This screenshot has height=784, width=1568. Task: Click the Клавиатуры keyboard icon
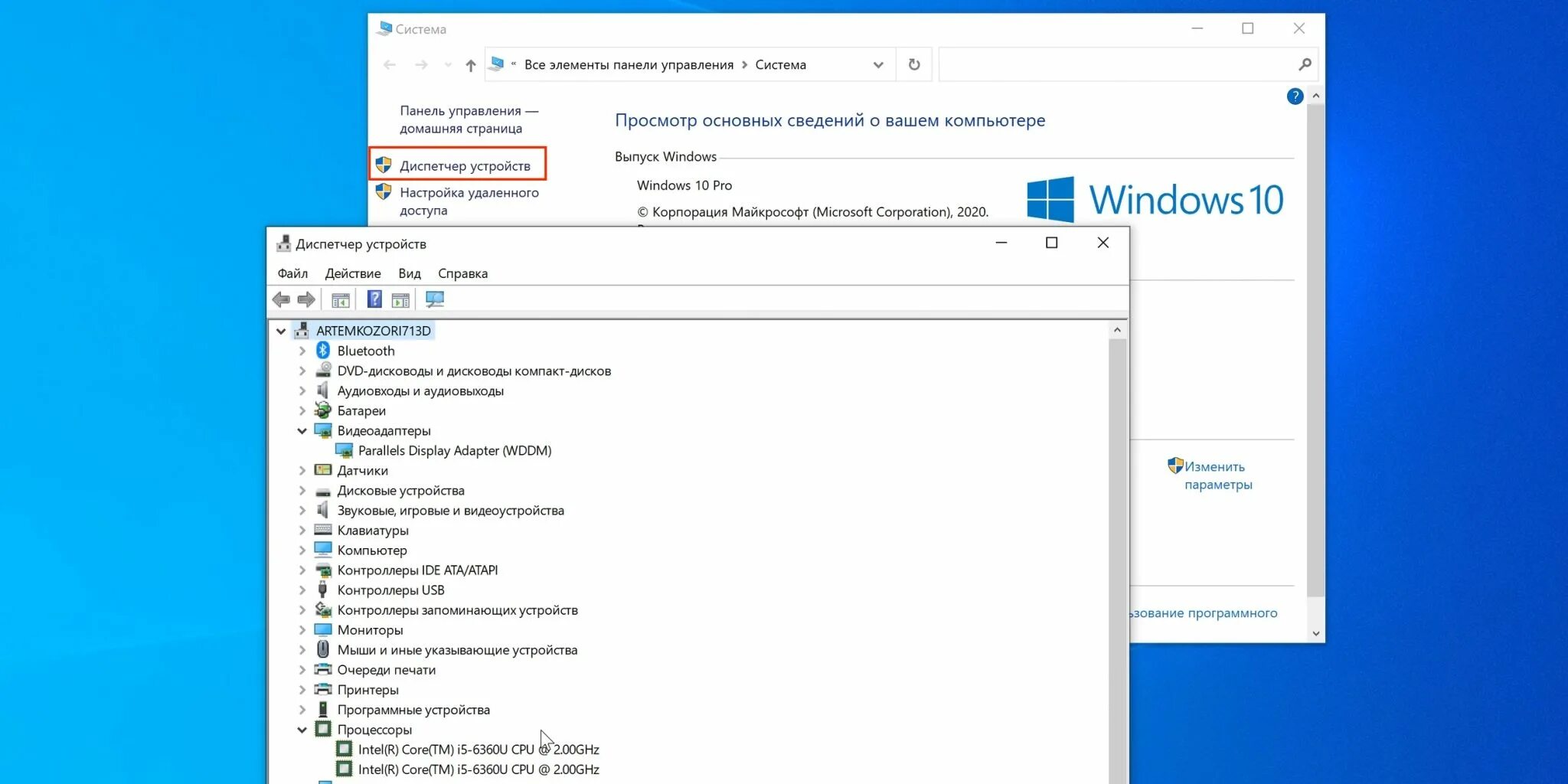323,530
